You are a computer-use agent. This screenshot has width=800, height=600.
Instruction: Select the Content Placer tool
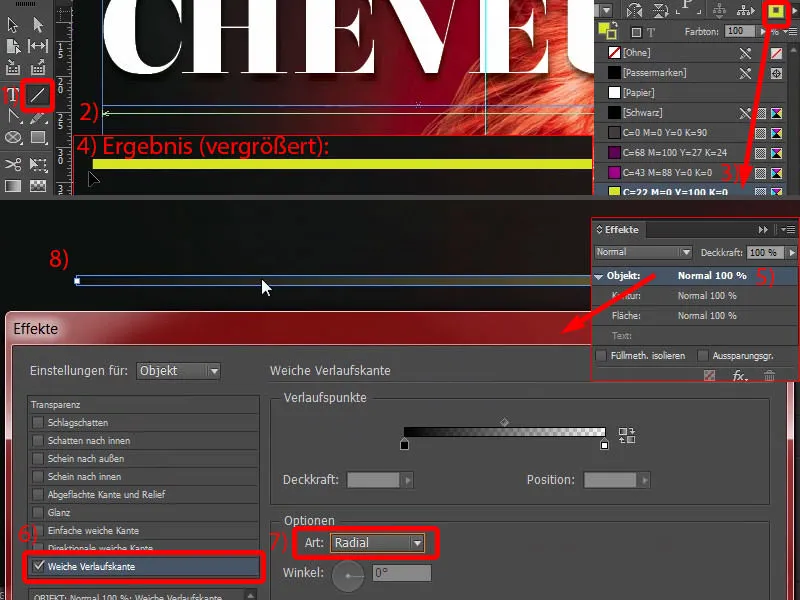[38, 67]
